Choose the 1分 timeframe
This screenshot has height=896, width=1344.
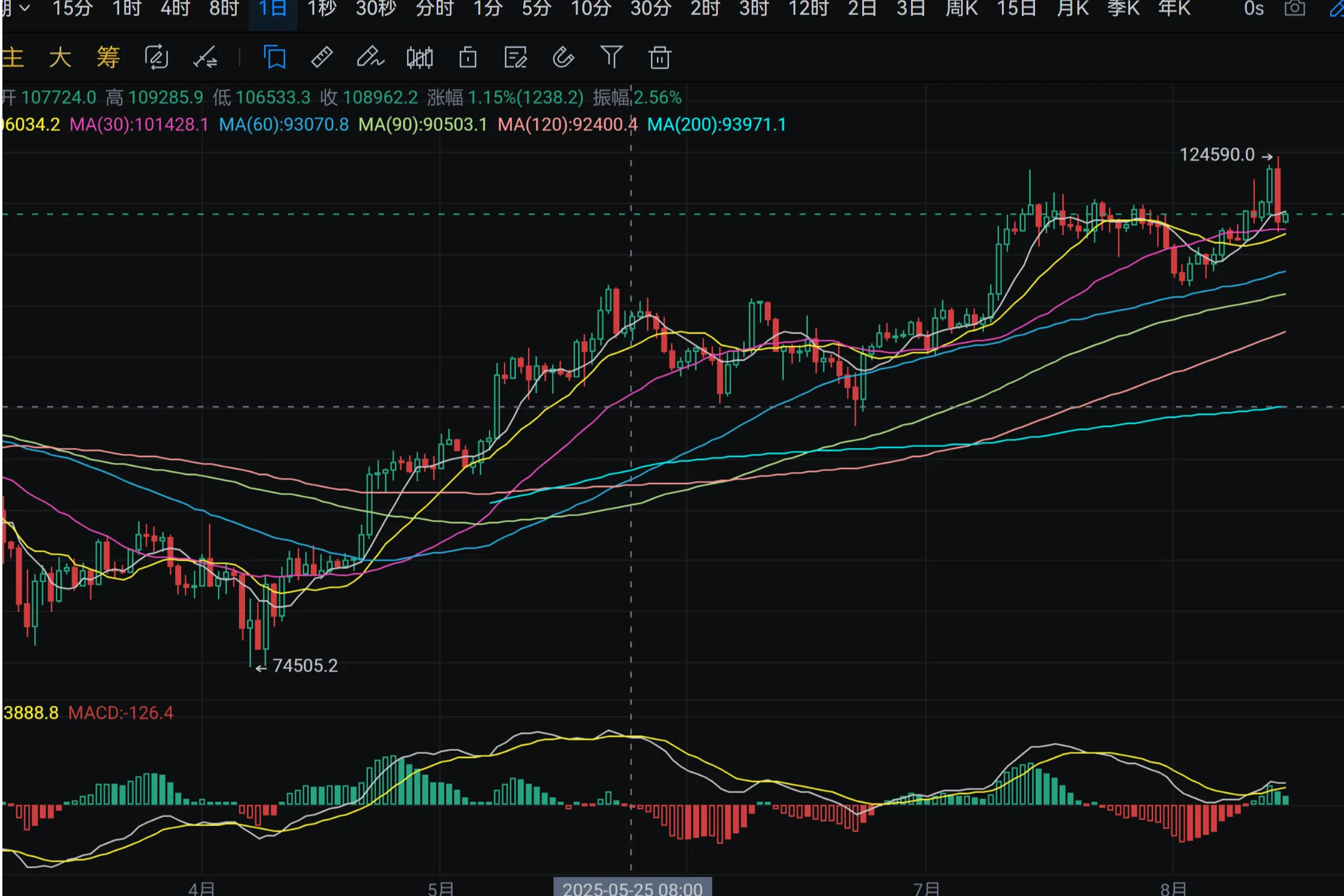488,8
